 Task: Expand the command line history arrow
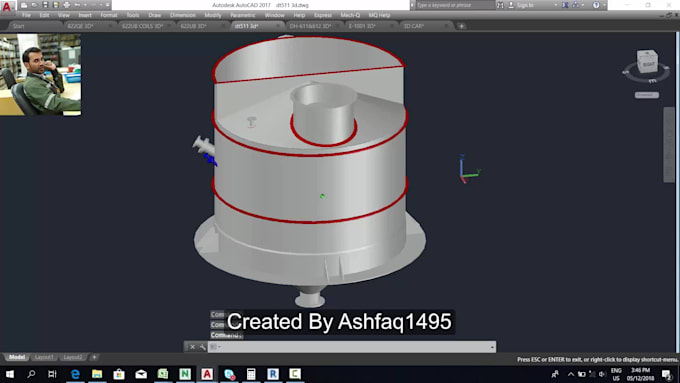(492, 347)
